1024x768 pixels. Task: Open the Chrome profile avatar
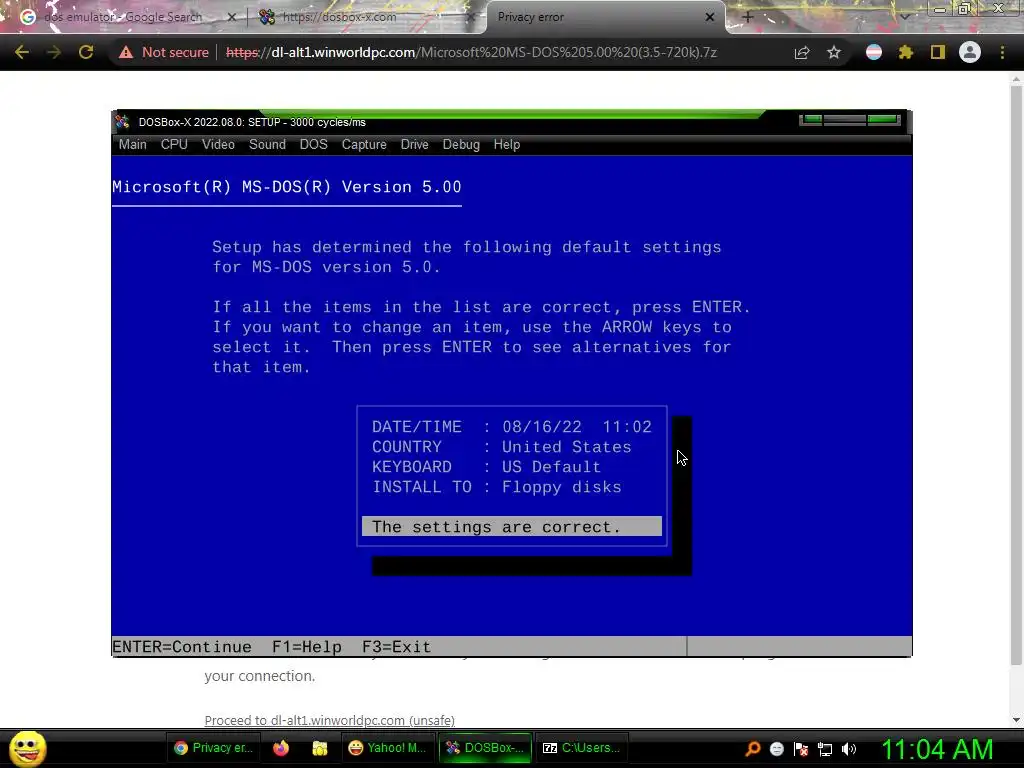[970, 52]
